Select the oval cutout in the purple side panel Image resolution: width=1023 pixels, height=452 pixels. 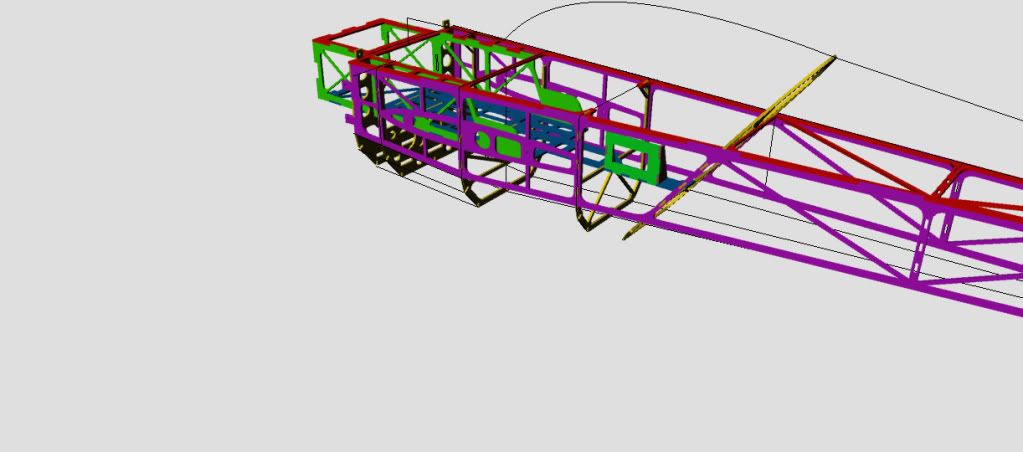tap(483, 141)
